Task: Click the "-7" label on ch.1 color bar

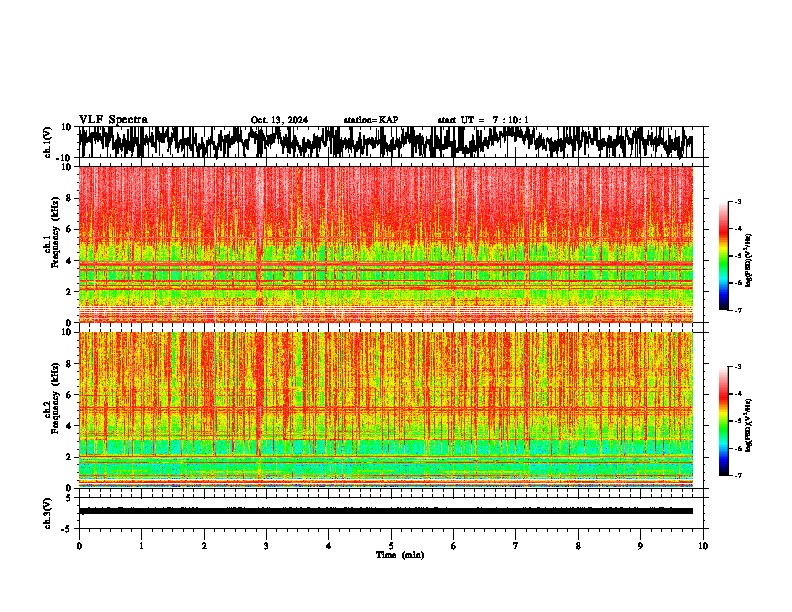Action: (x=738, y=310)
